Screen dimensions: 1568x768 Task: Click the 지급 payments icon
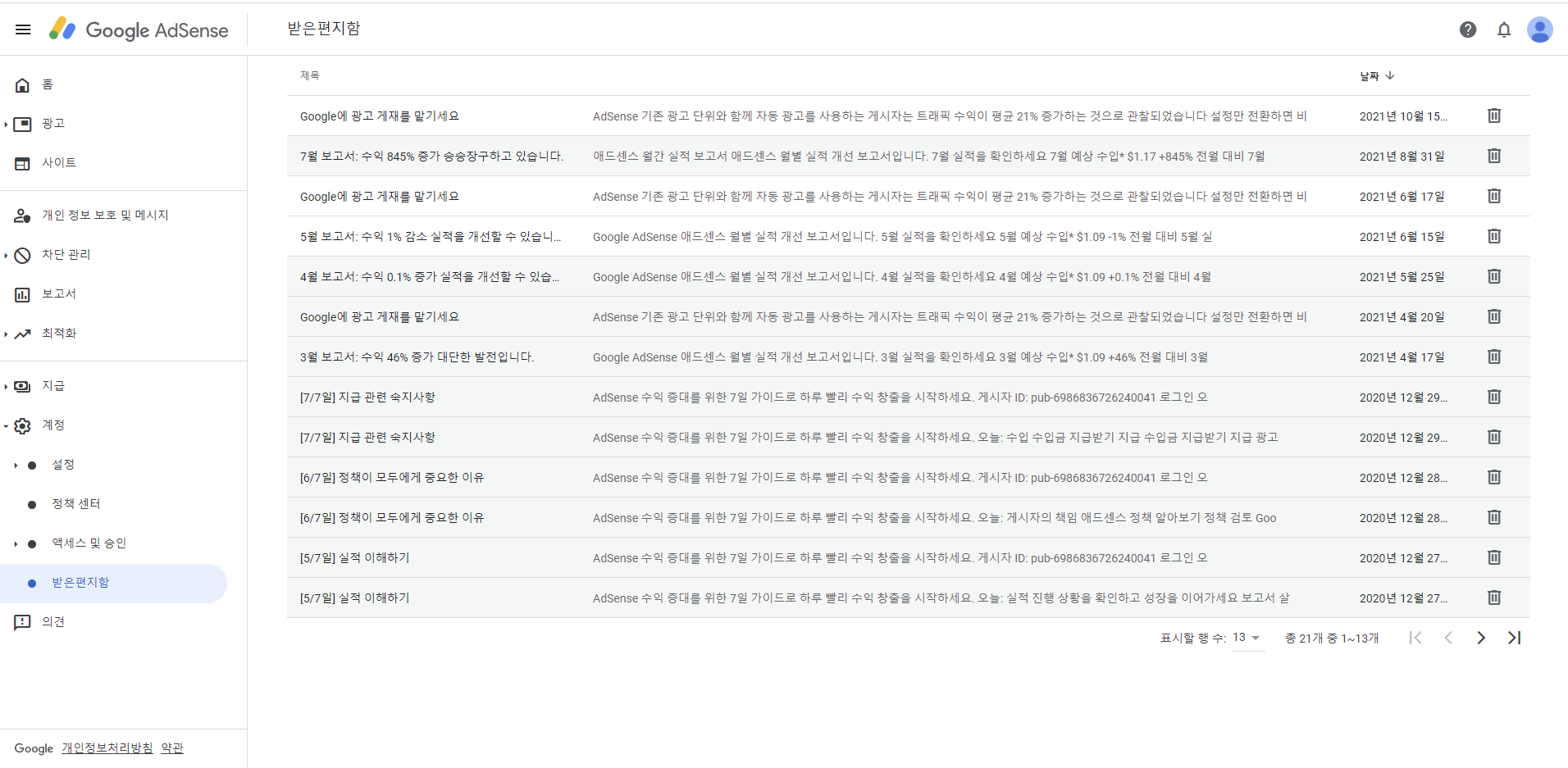point(23,386)
